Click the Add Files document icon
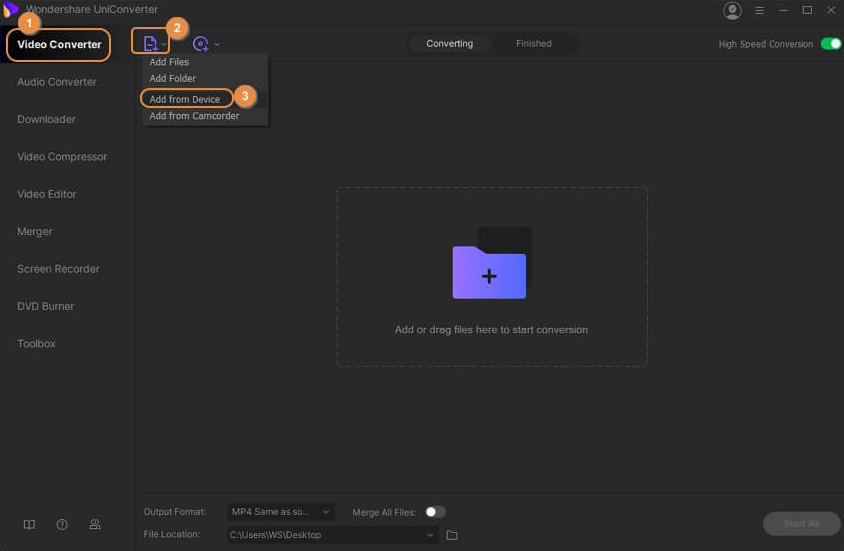The width and height of the screenshot is (844, 551). point(151,44)
